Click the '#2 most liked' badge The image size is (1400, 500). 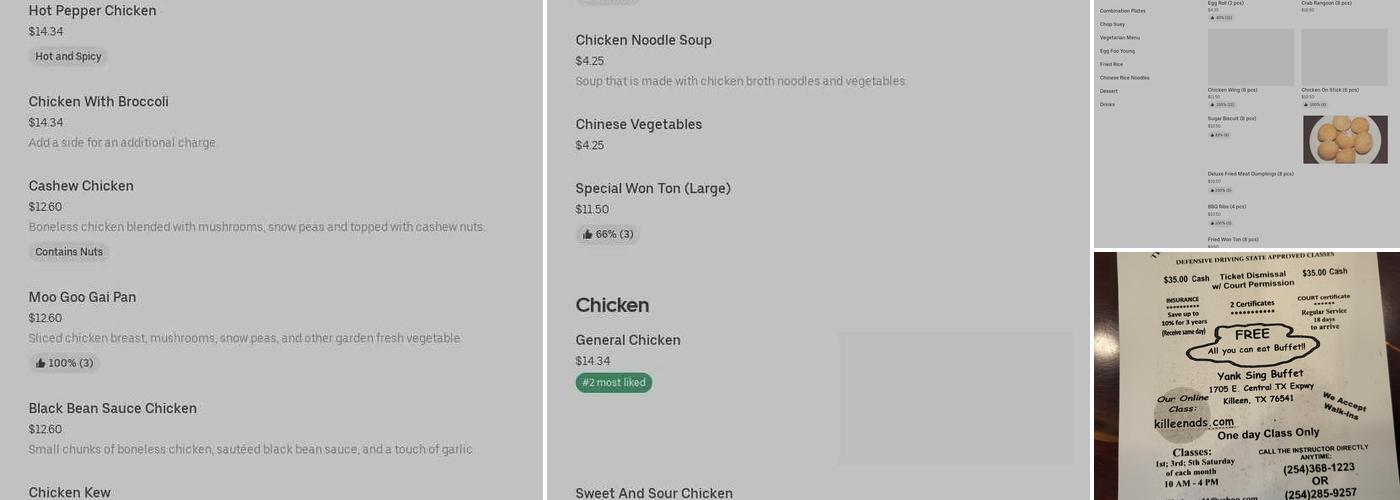[x=614, y=383]
